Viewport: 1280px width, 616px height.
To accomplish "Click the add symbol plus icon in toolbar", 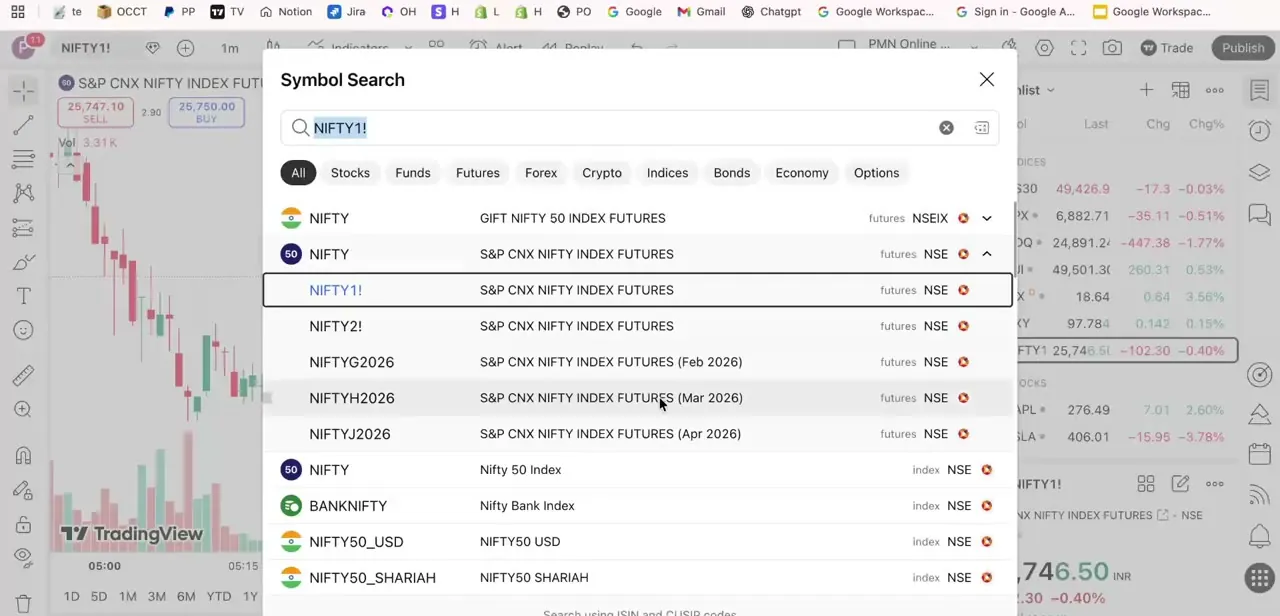I will [x=185, y=48].
